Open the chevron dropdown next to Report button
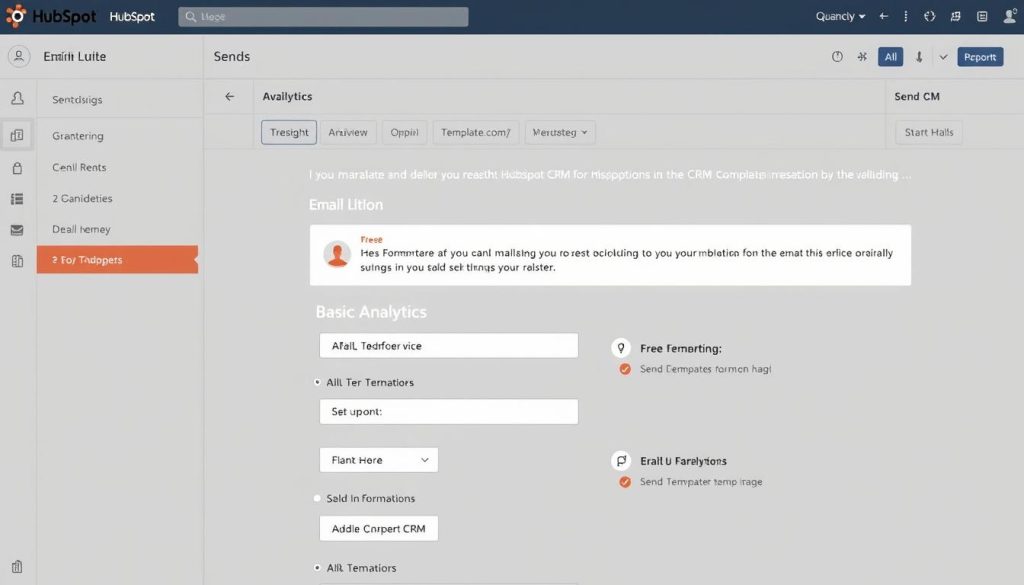 (943, 57)
